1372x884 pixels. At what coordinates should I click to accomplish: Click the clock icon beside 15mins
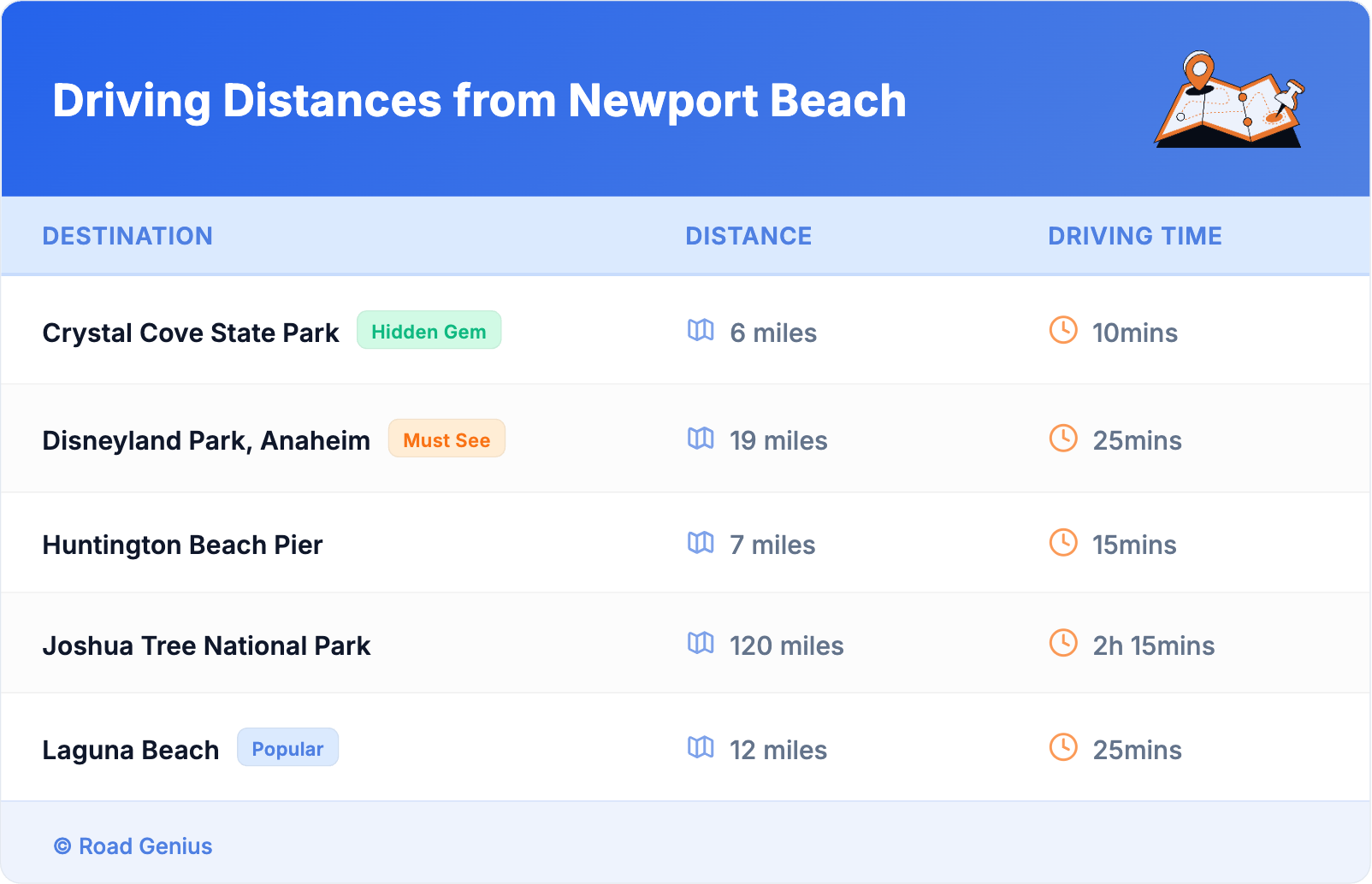[1063, 542]
